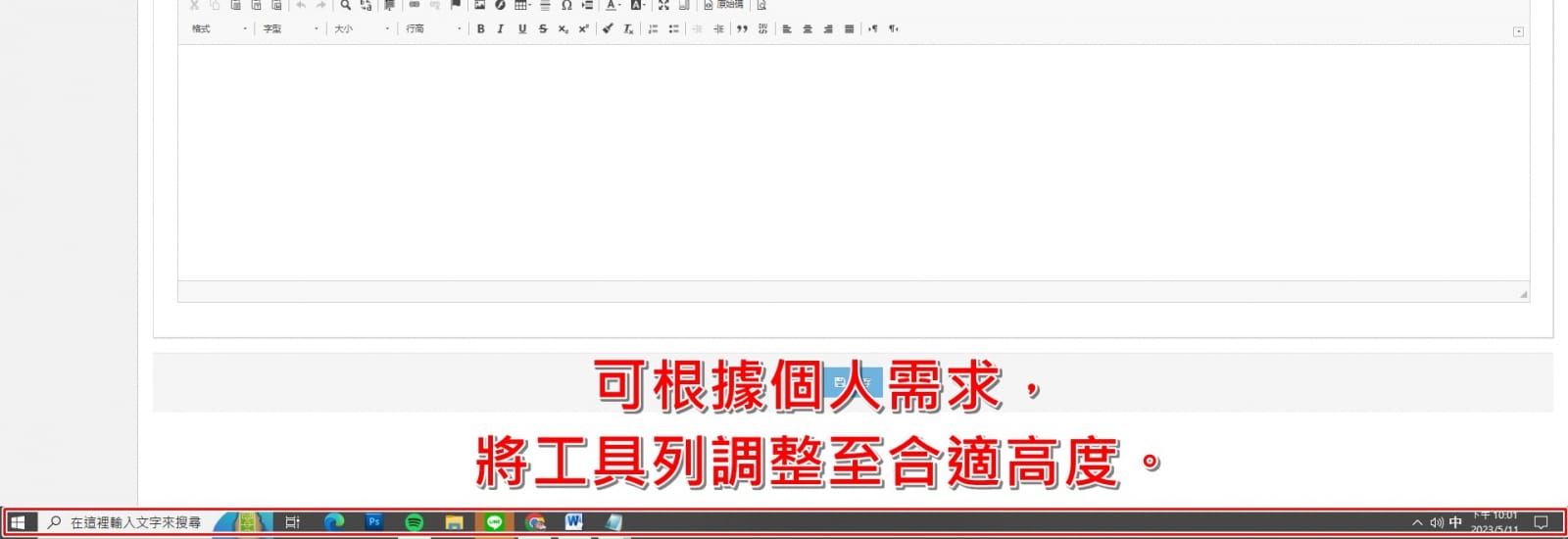Center-align the text
Image resolution: width=1568 pixels, height=539 pixels.
click(x=808, y=29)
